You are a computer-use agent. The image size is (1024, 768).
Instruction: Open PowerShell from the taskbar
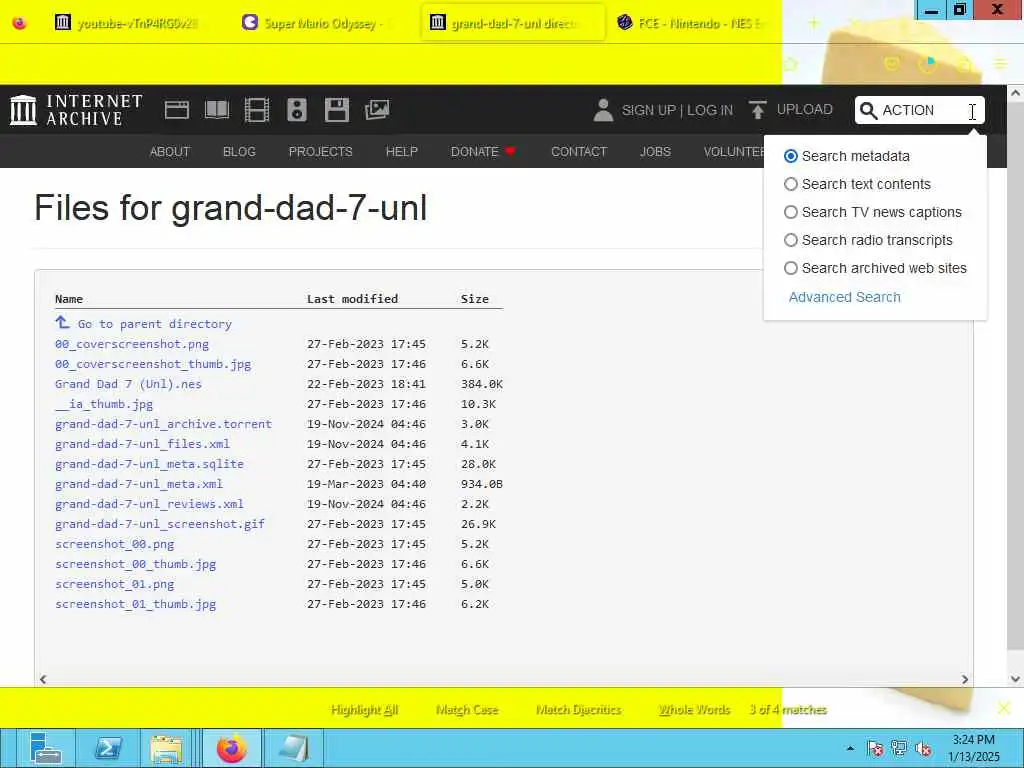(108, 748)
